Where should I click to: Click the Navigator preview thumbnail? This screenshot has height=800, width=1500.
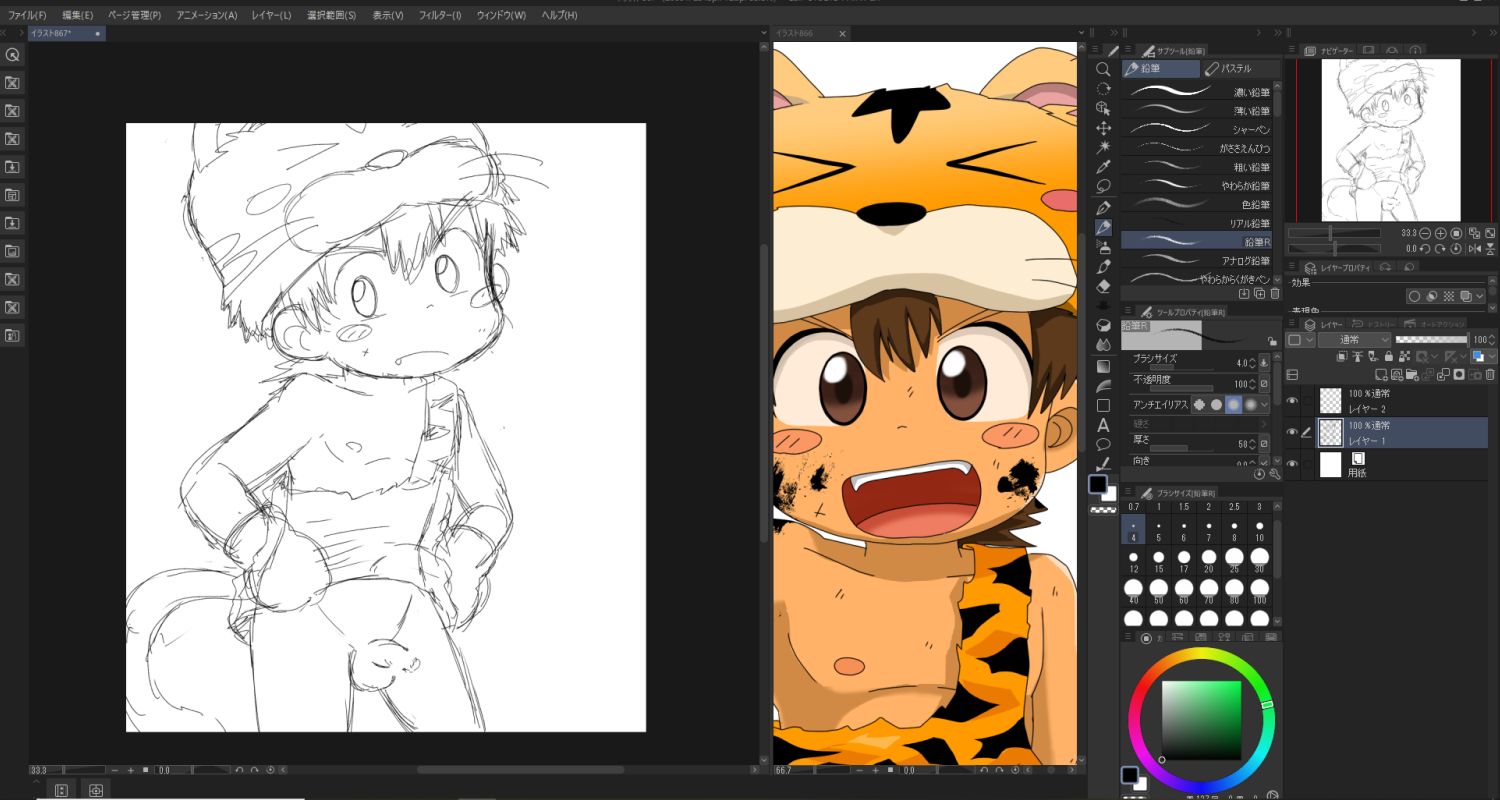[x=1390, y=140]
